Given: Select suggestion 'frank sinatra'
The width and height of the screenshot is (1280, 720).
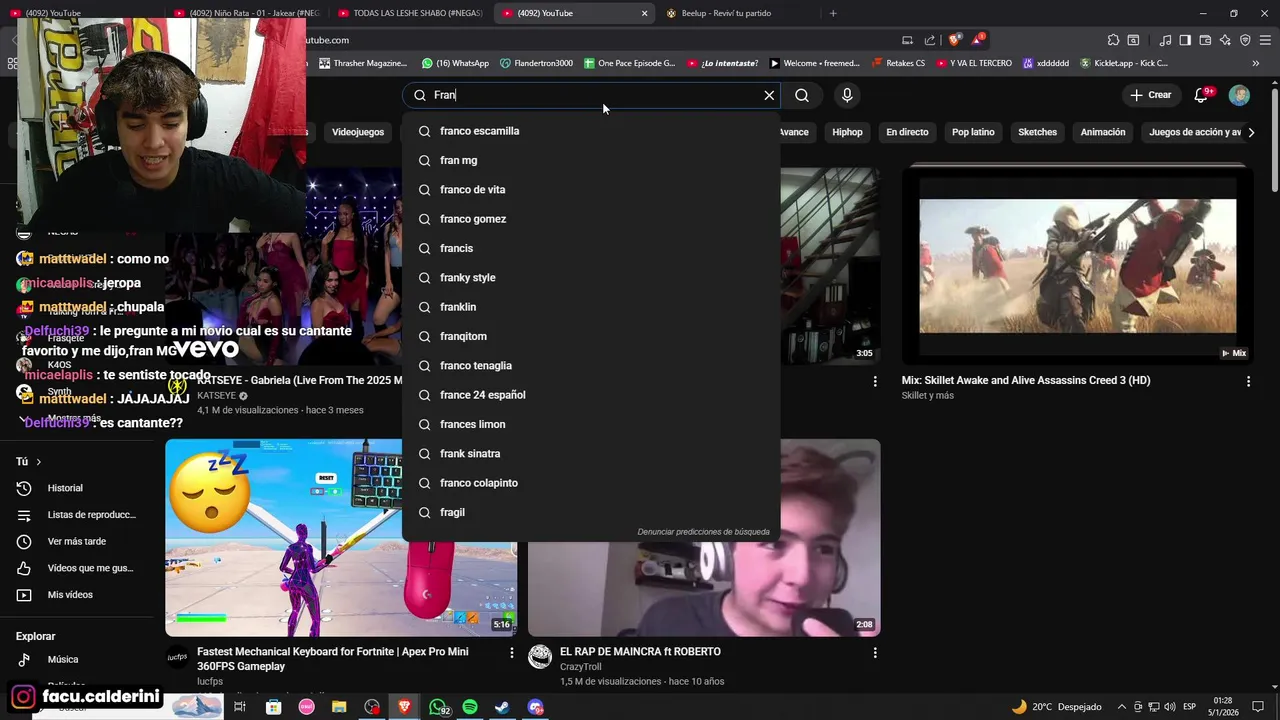Looking at the screenshot, I should (591, 453).
